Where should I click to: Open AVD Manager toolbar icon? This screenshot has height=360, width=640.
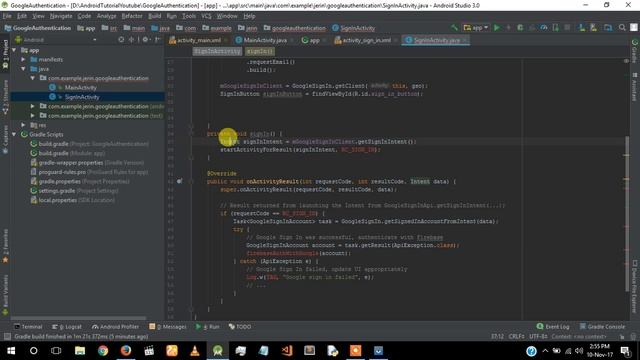click(x=582, y=28)
